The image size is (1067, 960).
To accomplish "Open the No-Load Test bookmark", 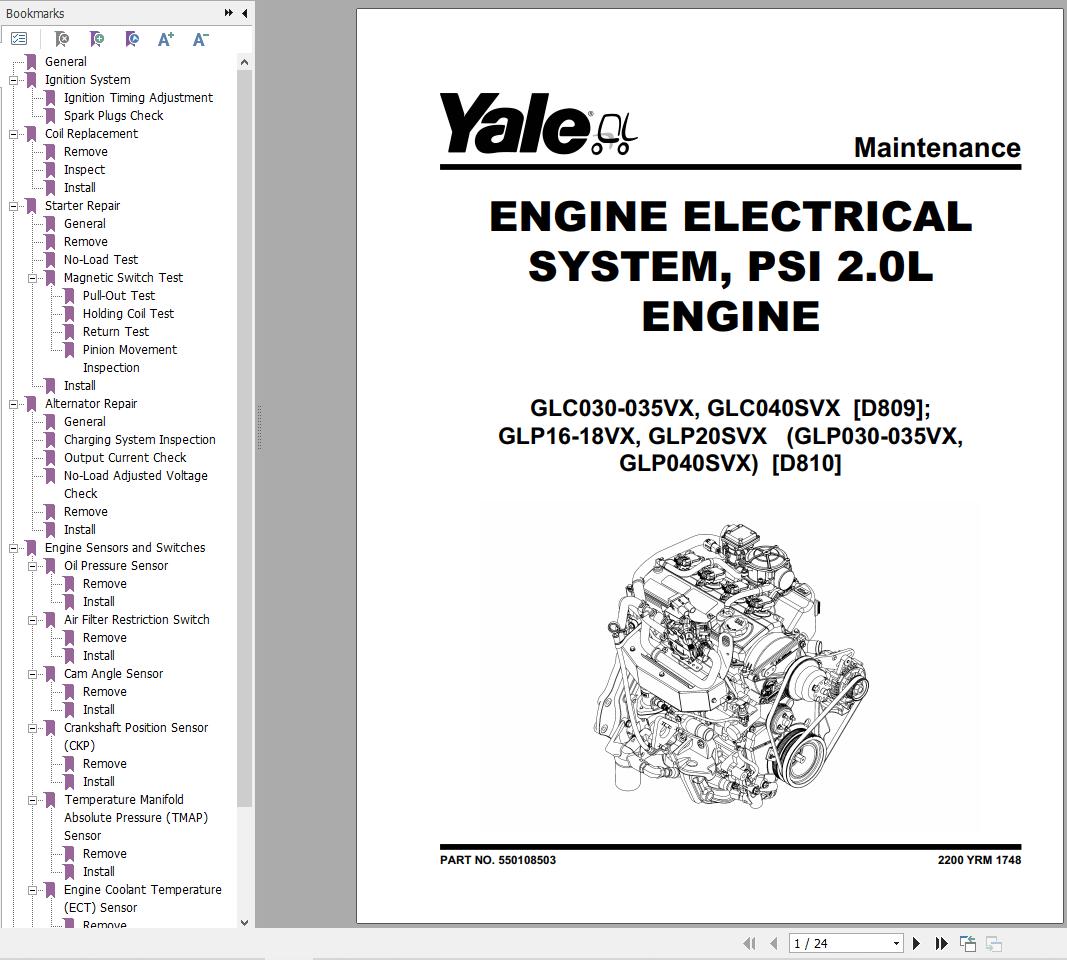I will click(x=101, y=260).
